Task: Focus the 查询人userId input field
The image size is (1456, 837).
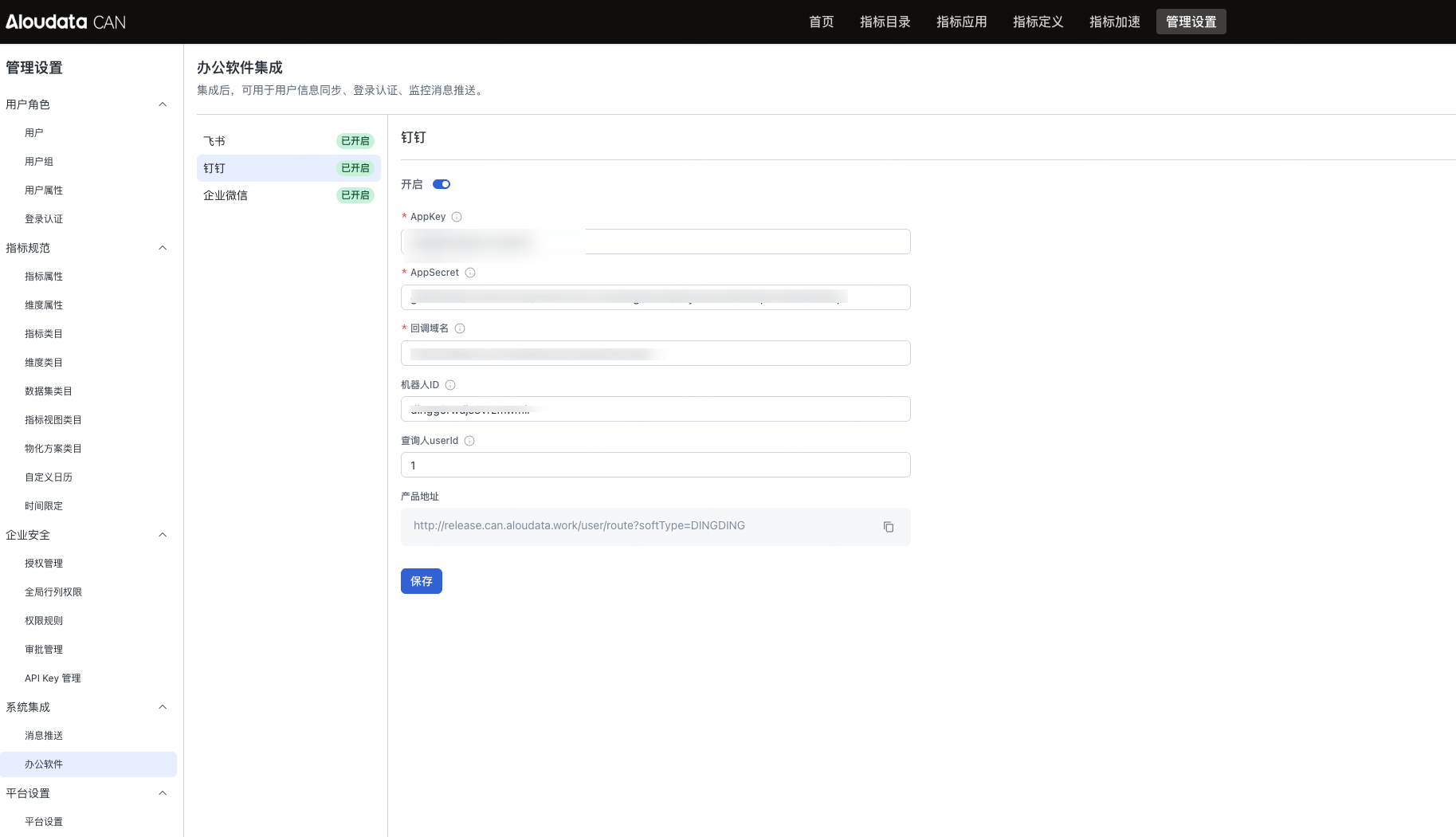Action: pyautogui.click(x=656, y=465)
